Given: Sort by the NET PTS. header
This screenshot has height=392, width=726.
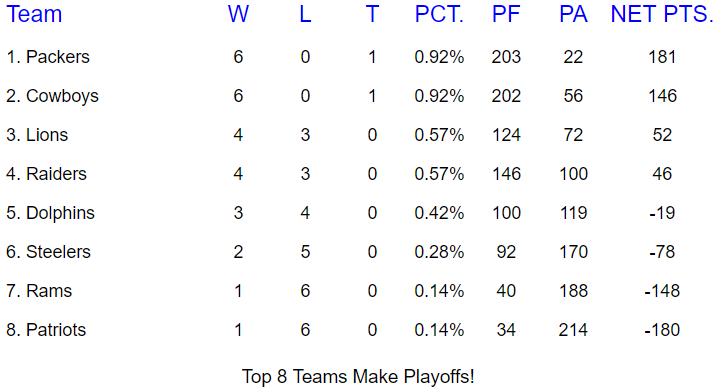Looking at the screenshot, I should tap(662, 14).
